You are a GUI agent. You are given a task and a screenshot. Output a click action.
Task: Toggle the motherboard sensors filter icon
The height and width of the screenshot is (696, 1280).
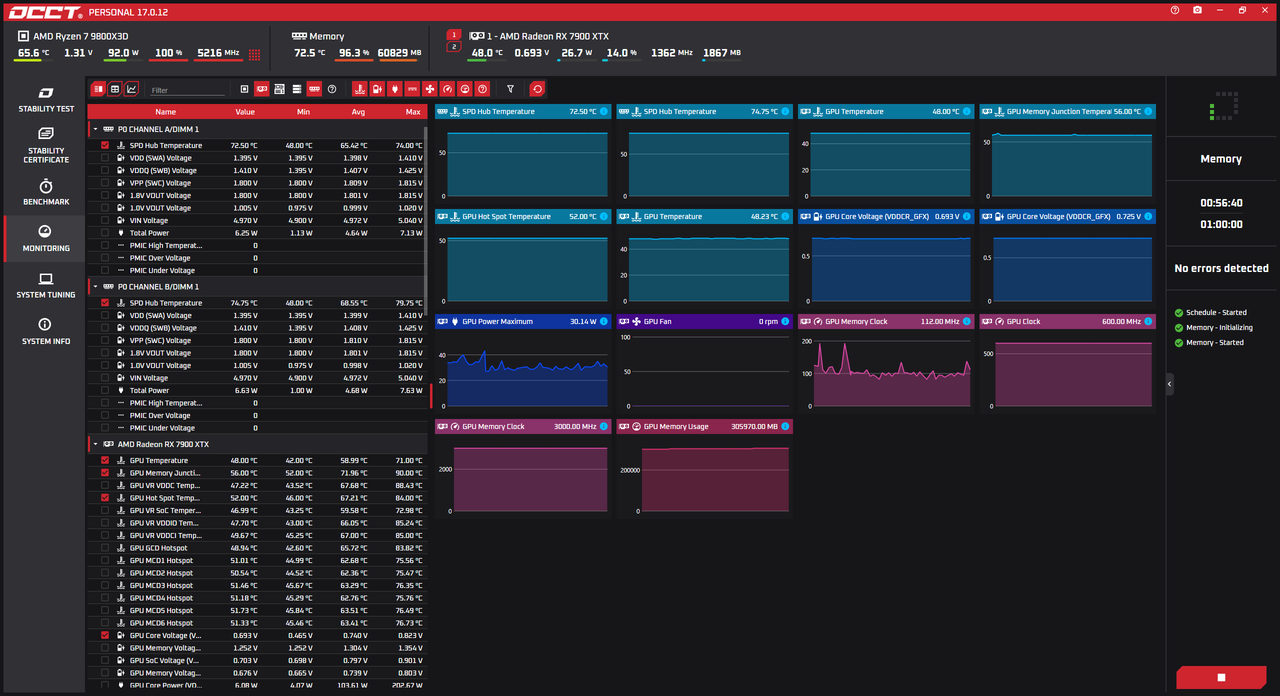coord(279,89)
